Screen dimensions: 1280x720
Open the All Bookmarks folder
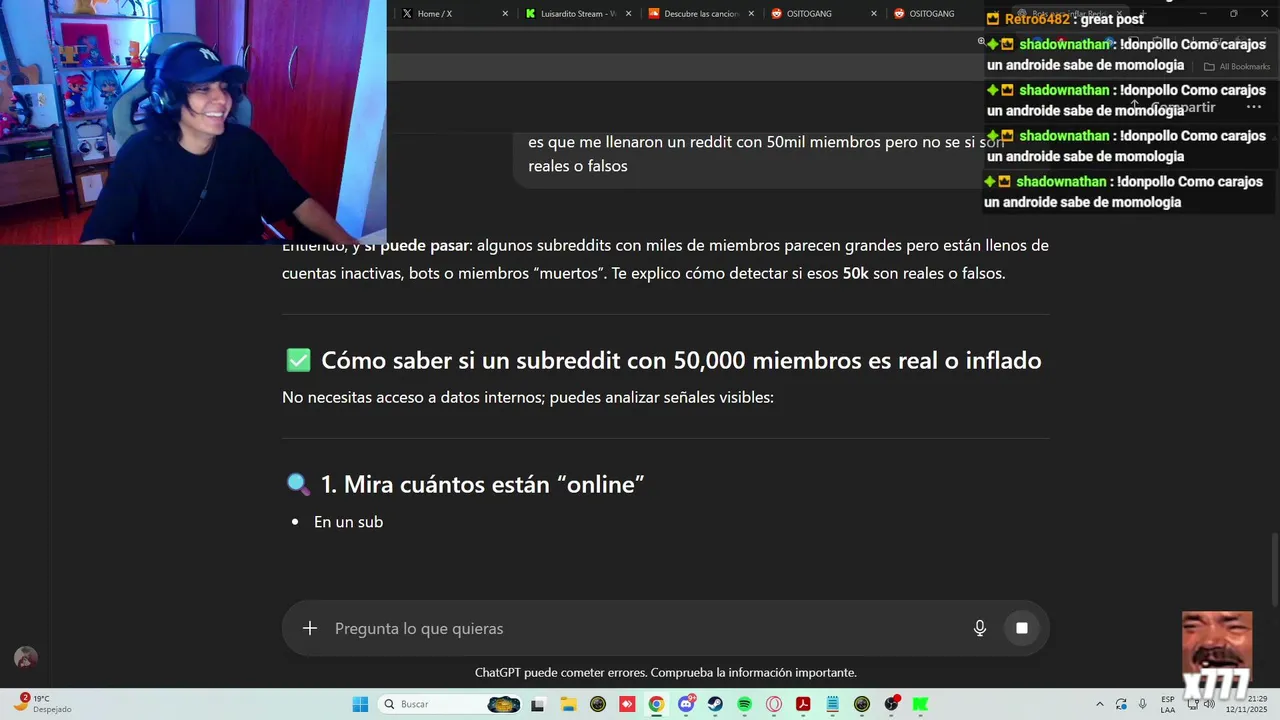[1237, 67]
